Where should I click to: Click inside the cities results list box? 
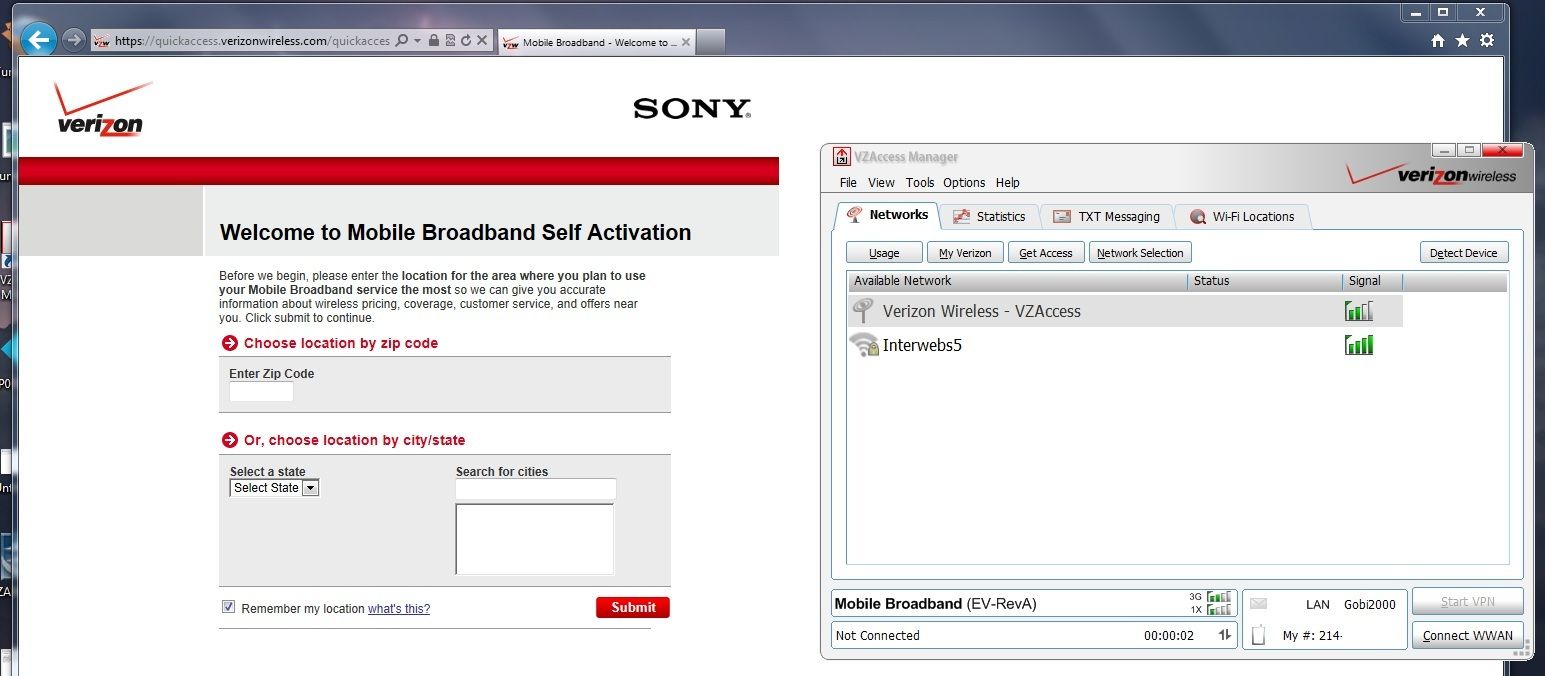click(535, 539)
